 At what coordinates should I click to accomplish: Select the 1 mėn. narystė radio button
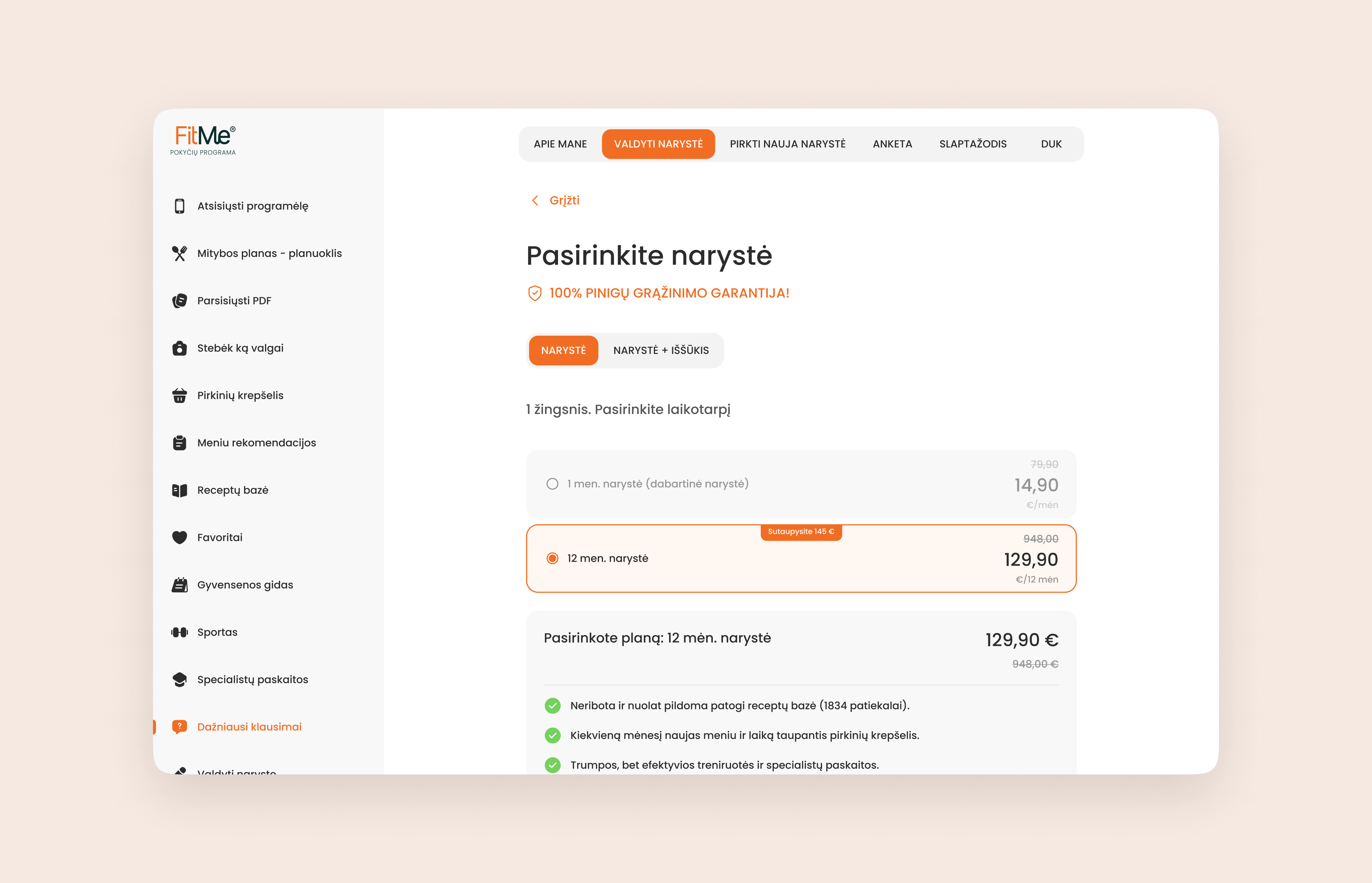(x=552, y=484)
